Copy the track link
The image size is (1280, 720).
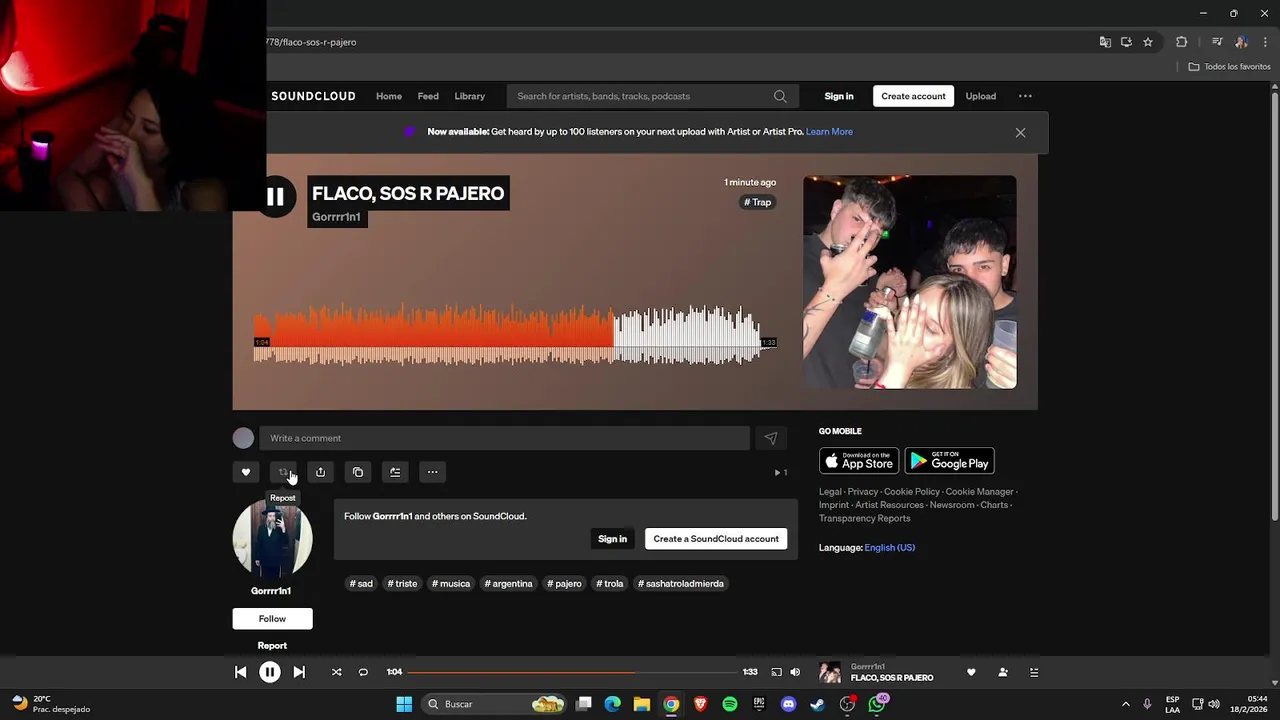point(358,472)
